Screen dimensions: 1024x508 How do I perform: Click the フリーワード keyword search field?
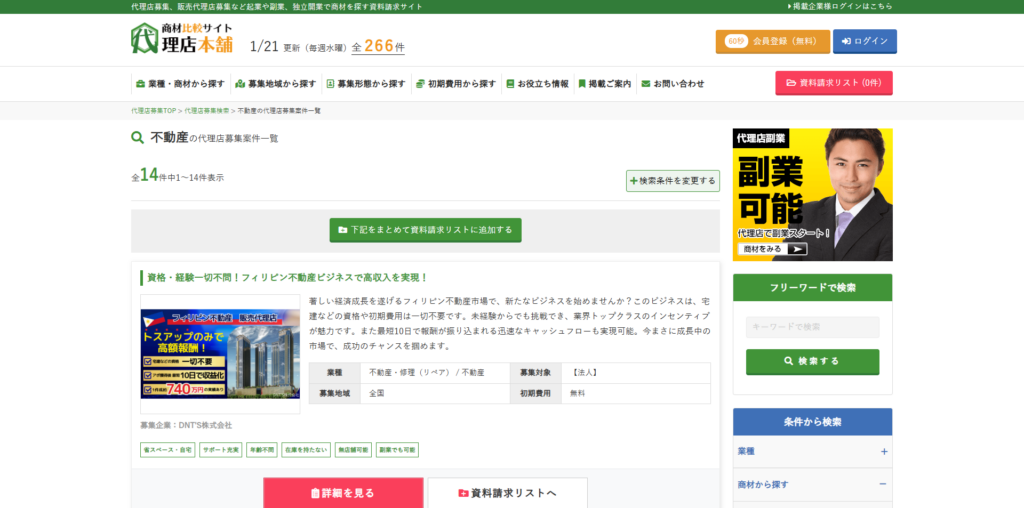click(812, 327)
